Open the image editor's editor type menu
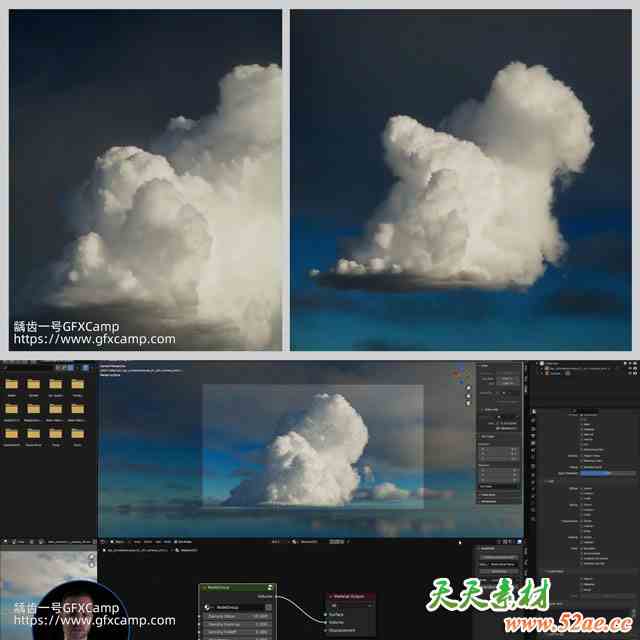 click(x=4, y=542)
